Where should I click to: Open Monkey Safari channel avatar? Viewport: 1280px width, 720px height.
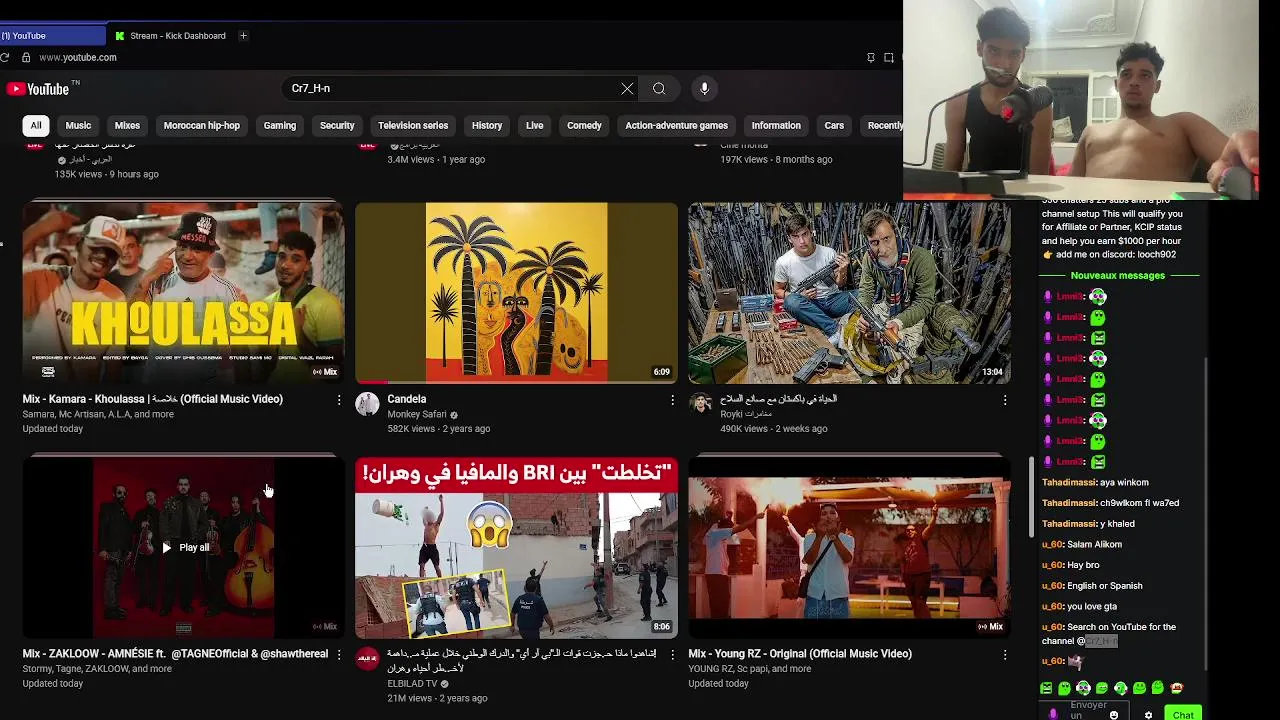(x=367, y=403)
